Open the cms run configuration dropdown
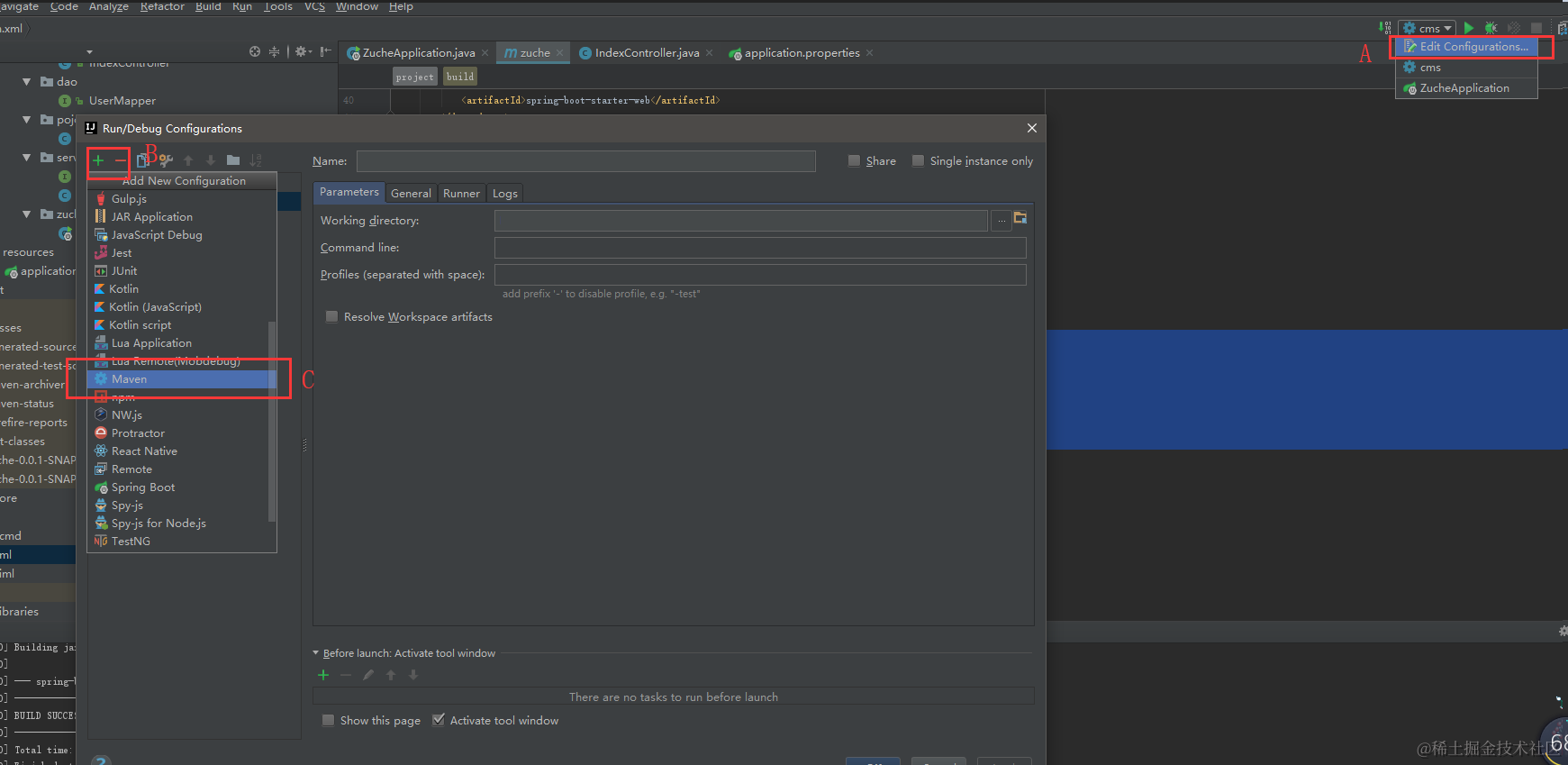The height and width of the screenshot is (765, 1568). coord(1428,28)
